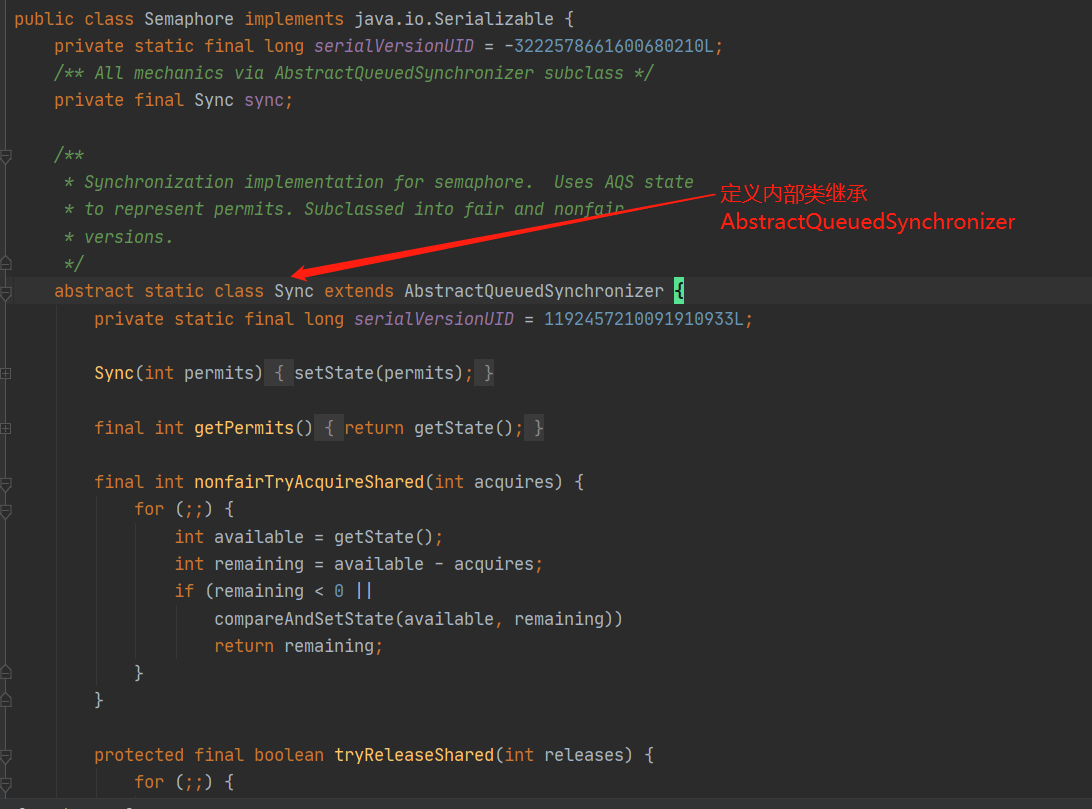Click fold end marker of nonfairTryAcquireShared for loop
The height and width of the screenshot is (809, 1092).
pyautogui.click(x=6, y=673)
